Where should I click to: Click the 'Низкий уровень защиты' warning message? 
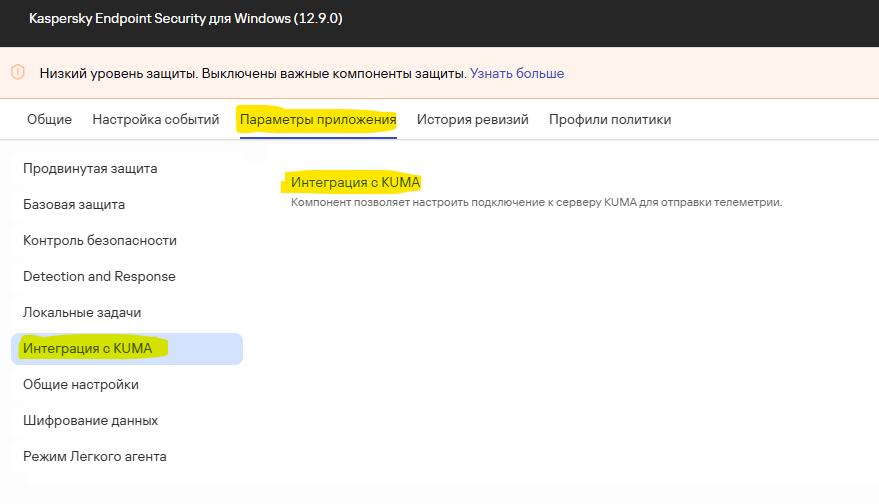pos(253,73)
